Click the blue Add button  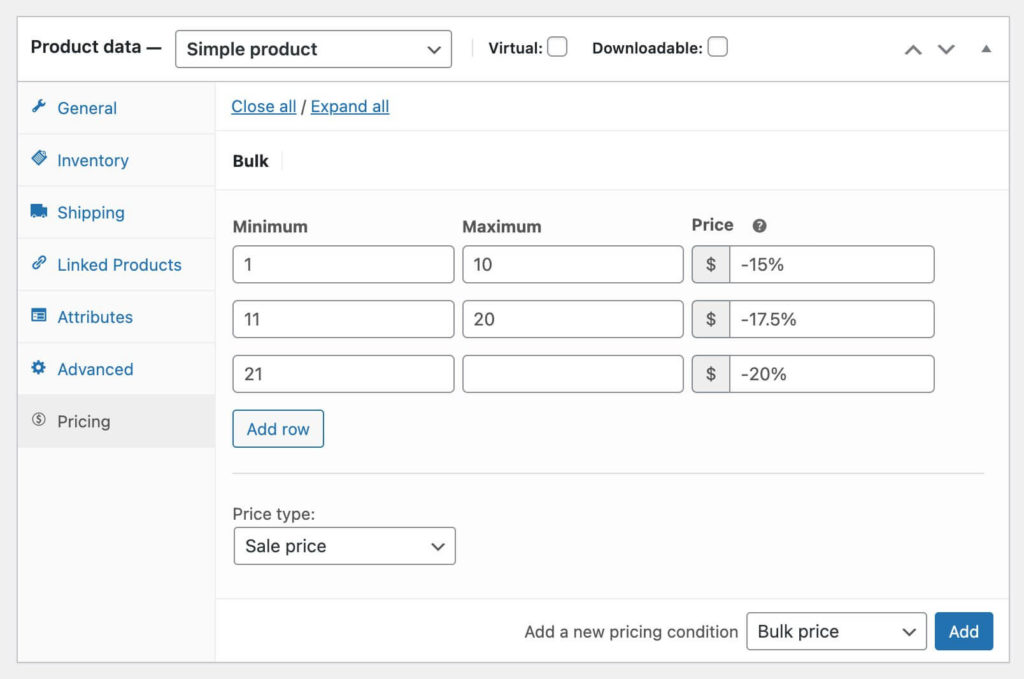pos(963,631)
